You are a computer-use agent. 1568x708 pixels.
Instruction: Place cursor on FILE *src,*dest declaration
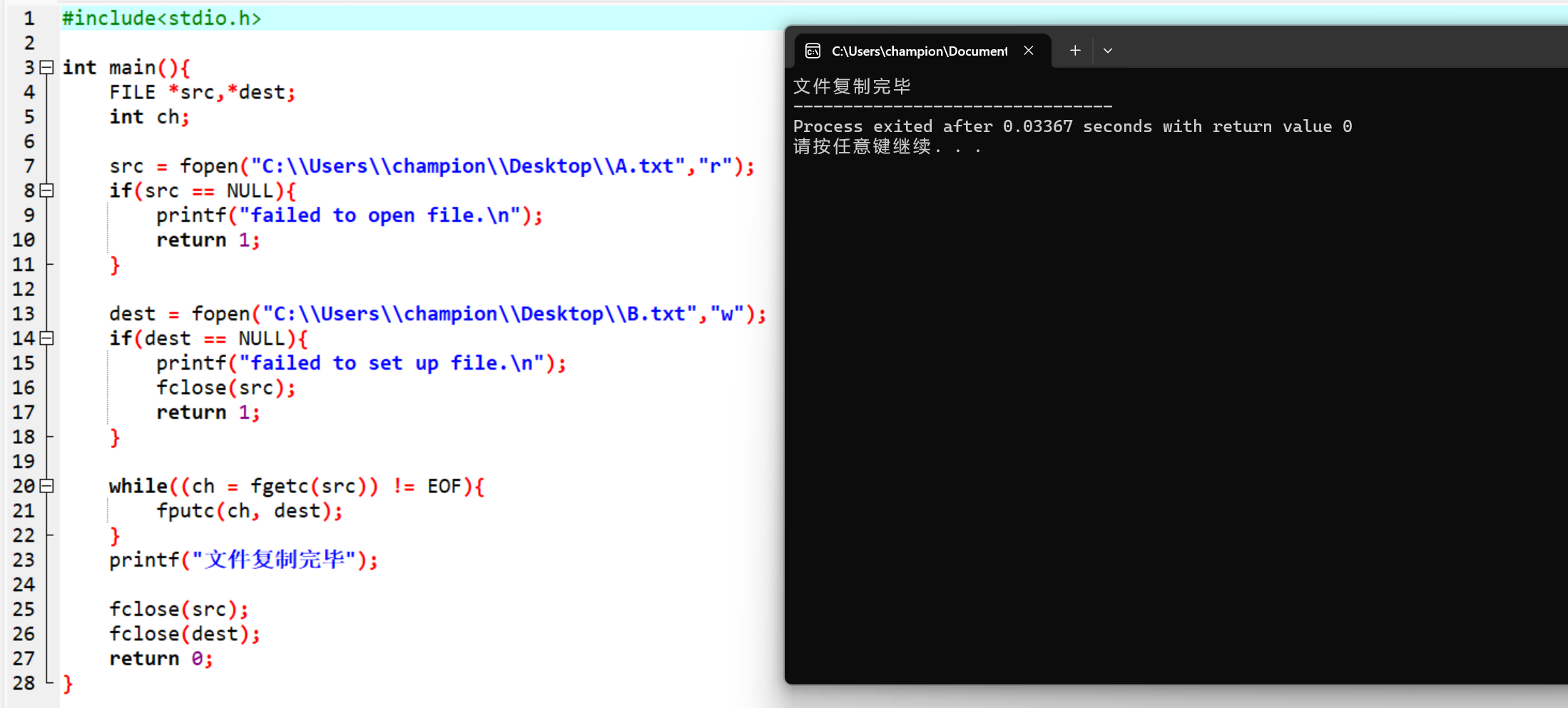point(202,93)
